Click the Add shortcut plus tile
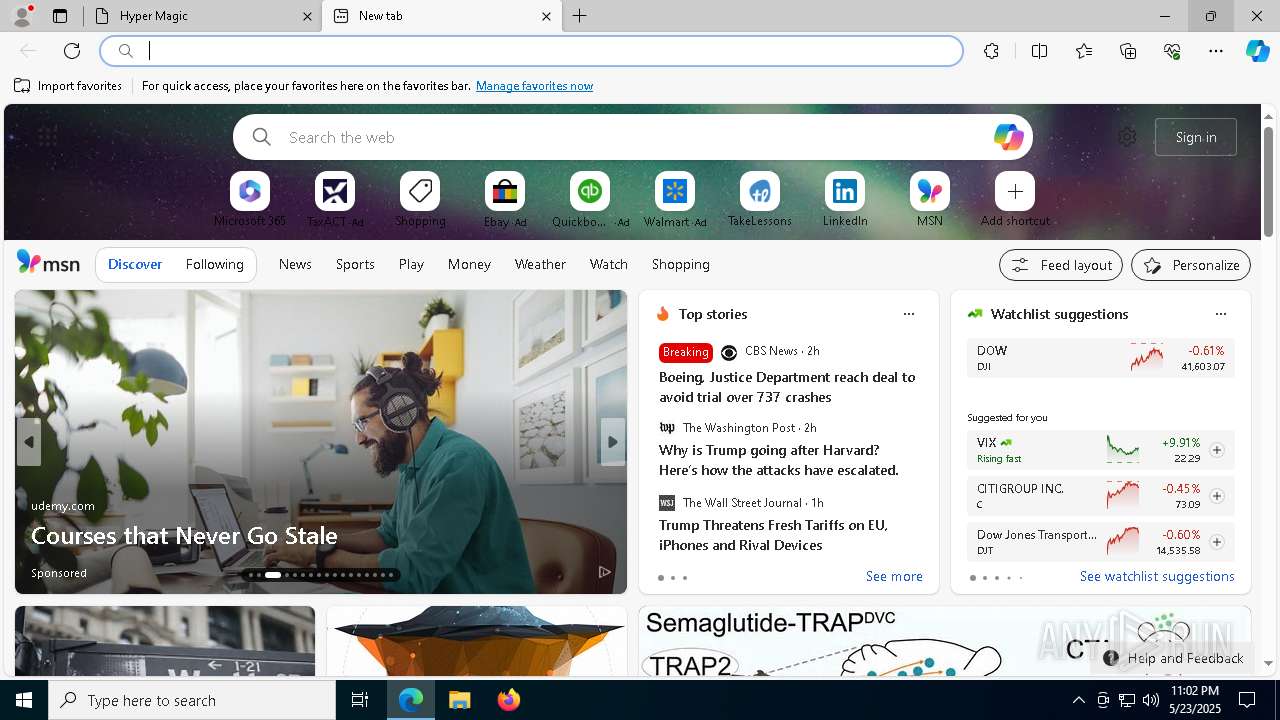Image resolution: width=1280 pixels, height=720 pixels. (1015, 199)
